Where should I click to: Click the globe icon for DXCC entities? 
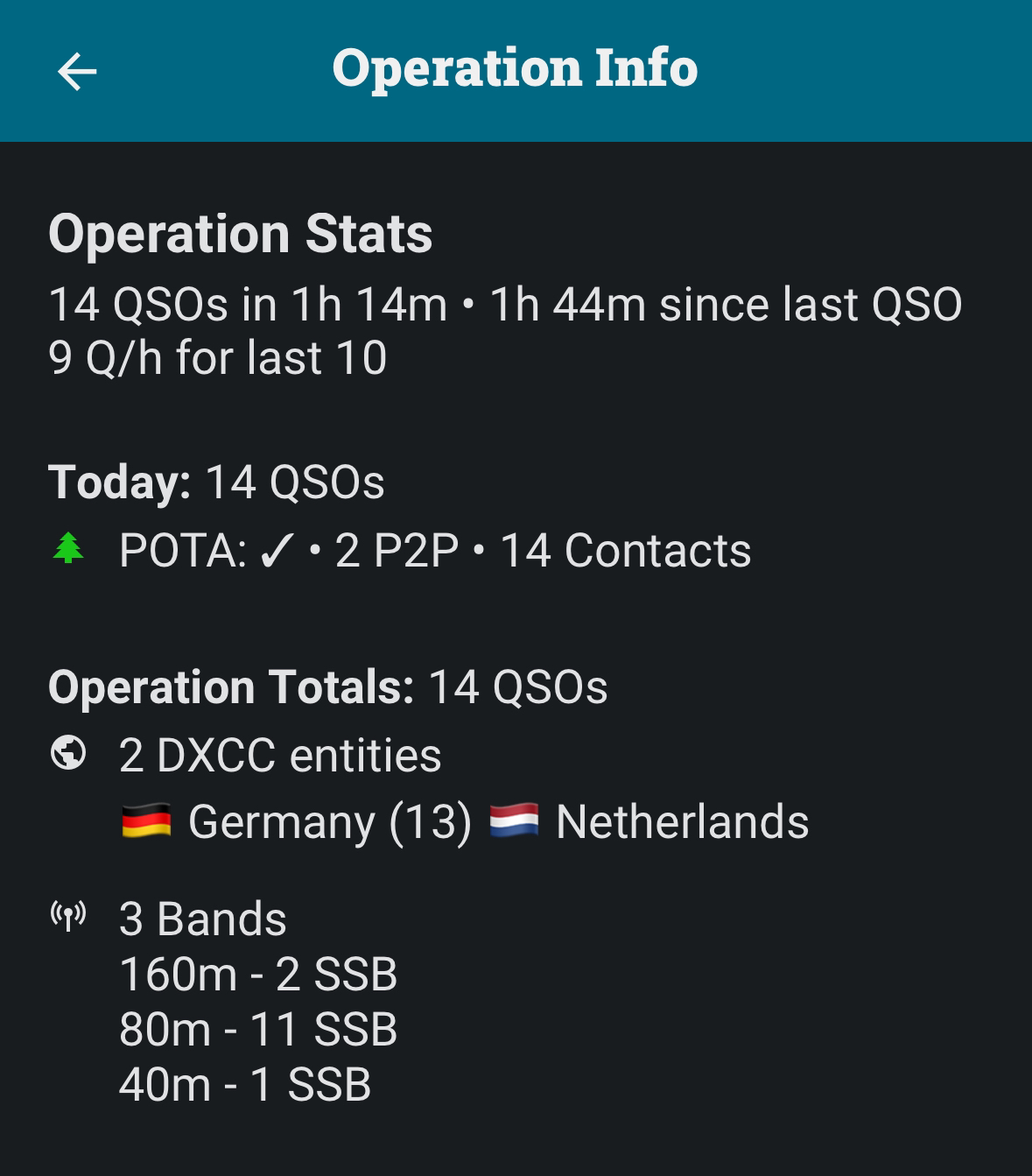pyautogui.click(x=68, y=753)
